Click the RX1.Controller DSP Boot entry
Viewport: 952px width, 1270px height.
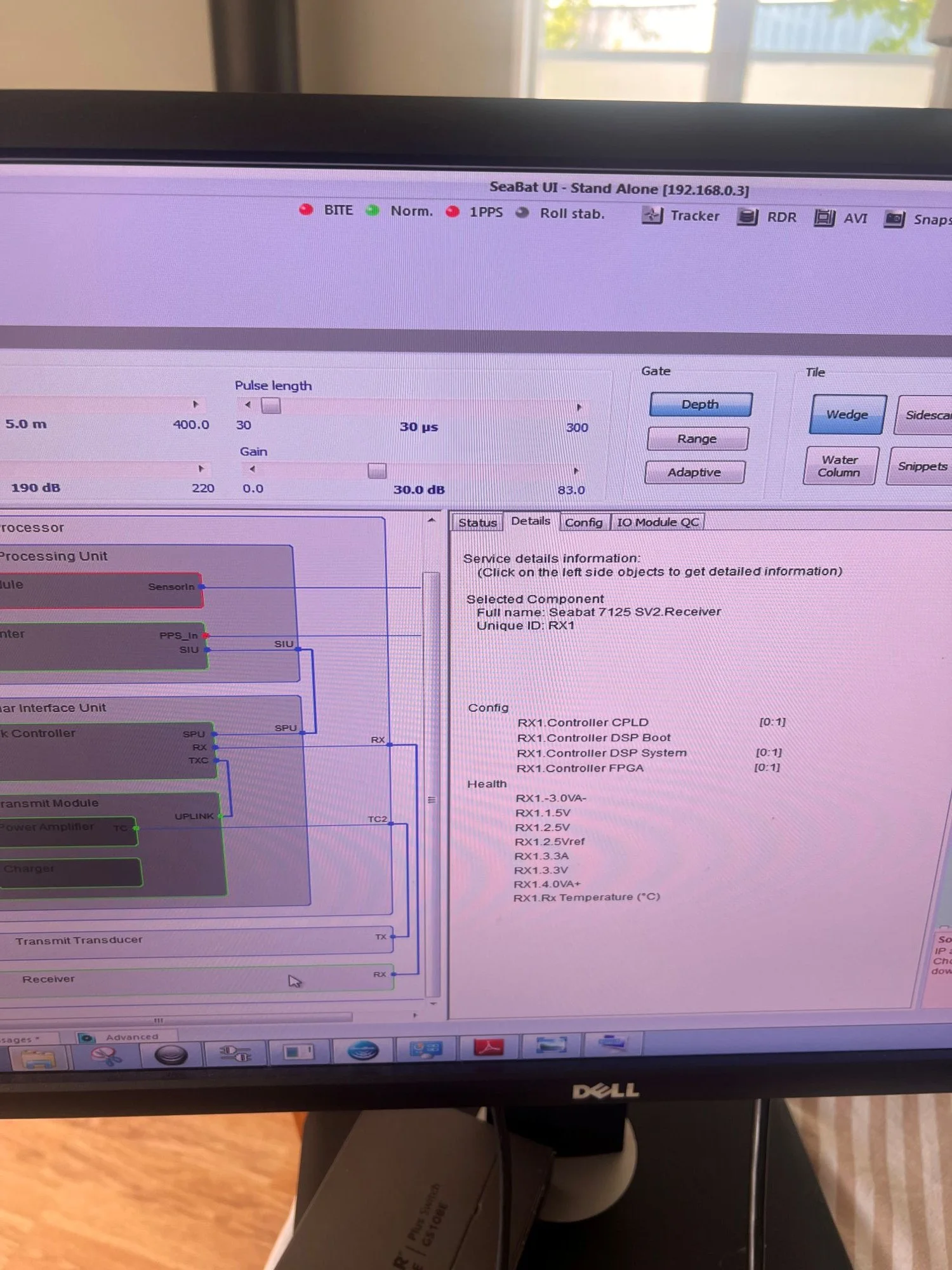tap(593, 738)
